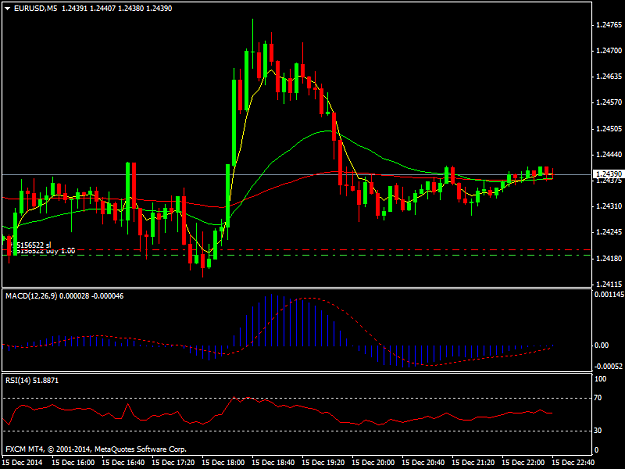Click the 15 Dec 16:40 time label
The height and width of the screenshot is (469, 625).
point(123,462)
